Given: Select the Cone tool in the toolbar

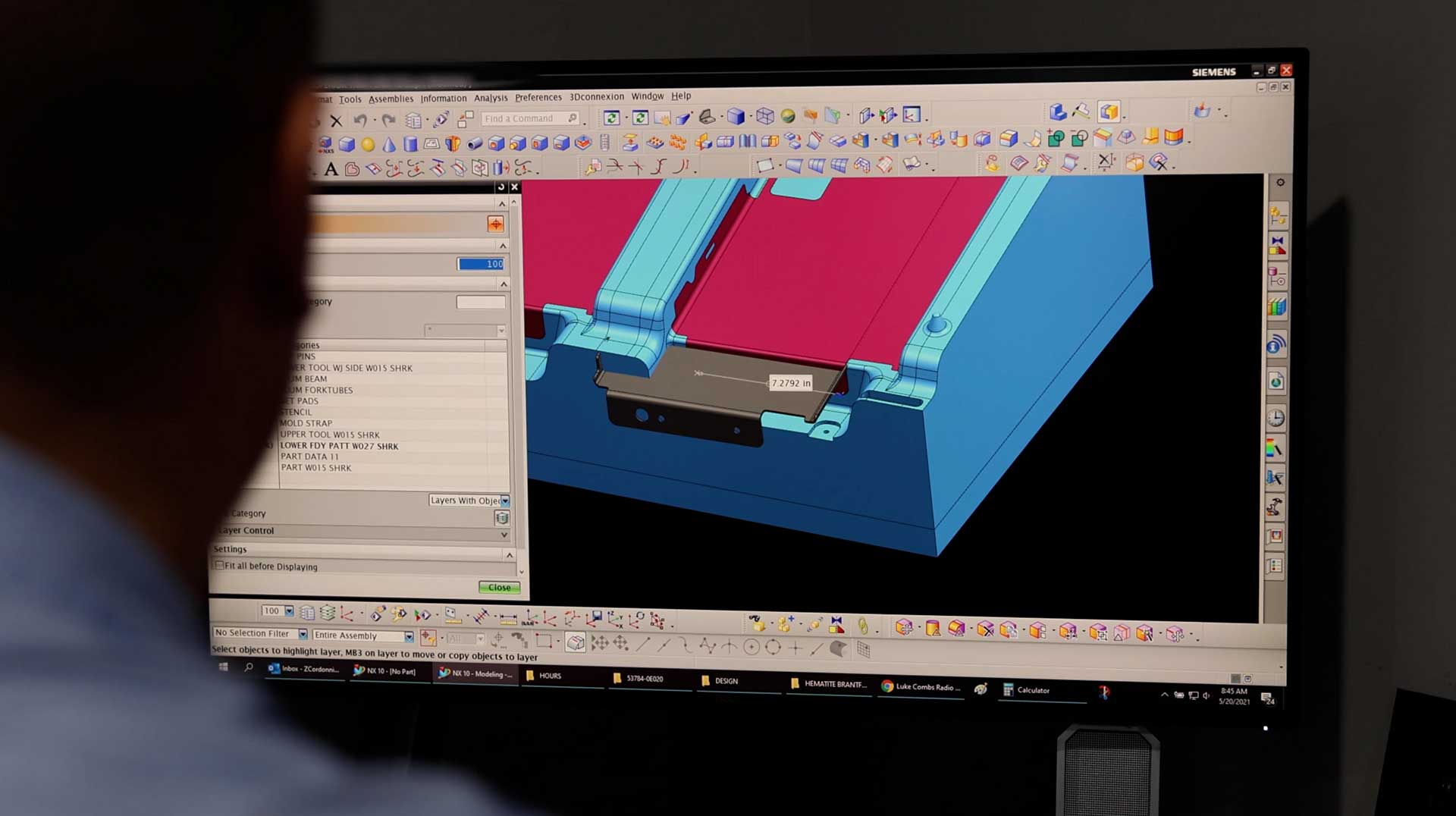Looking at the screenshot, I should [390, 143].
